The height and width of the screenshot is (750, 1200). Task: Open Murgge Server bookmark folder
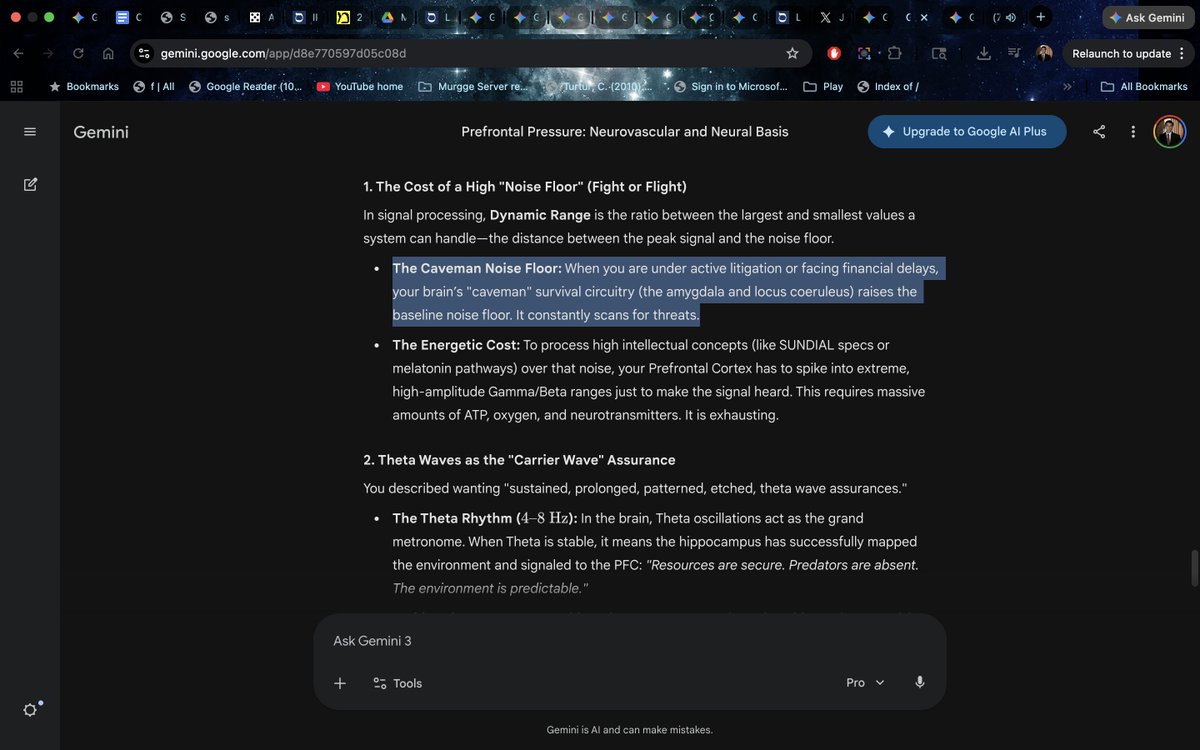(x=472, y=87)
